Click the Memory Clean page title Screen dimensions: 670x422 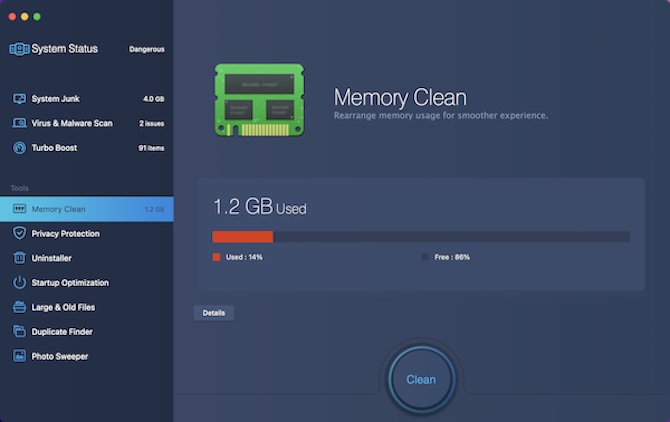tap(400, 97)
